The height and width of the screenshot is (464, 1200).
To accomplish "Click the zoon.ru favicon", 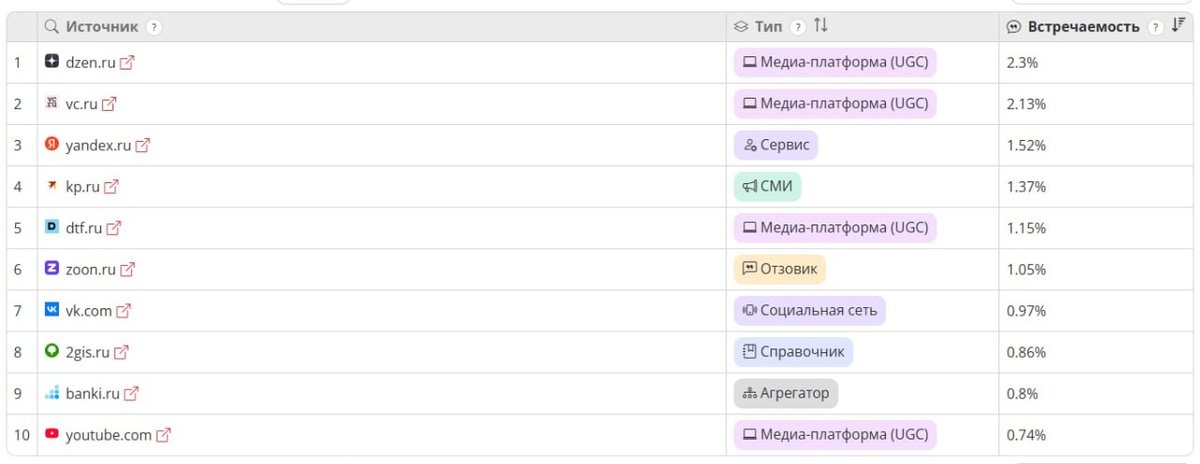I will [52, 269].
